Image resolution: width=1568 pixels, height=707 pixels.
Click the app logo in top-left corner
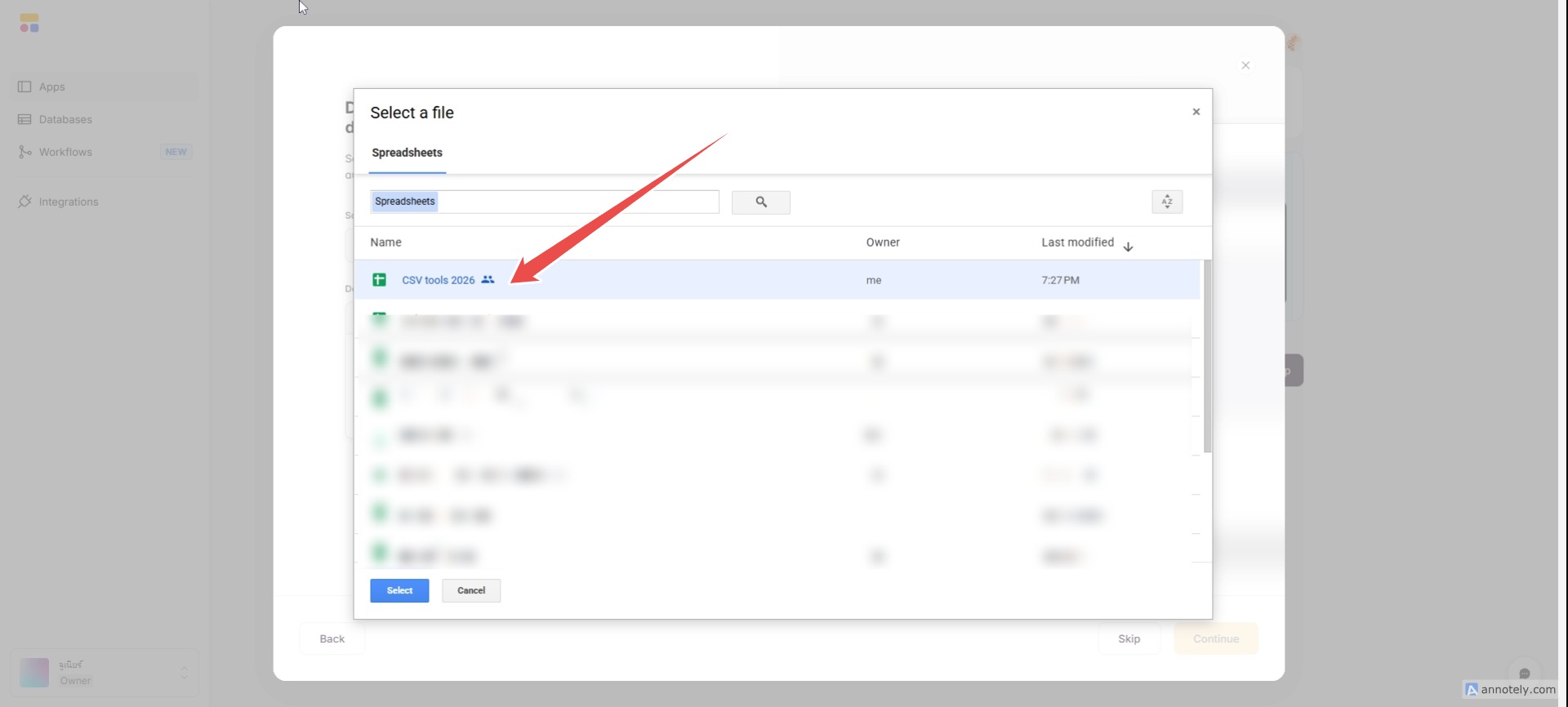(x=29, y=23)
